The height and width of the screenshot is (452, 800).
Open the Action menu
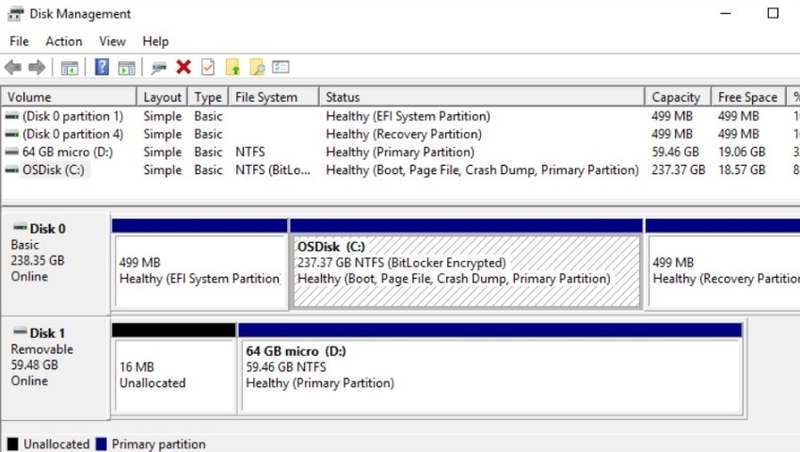tap(64, 41)
